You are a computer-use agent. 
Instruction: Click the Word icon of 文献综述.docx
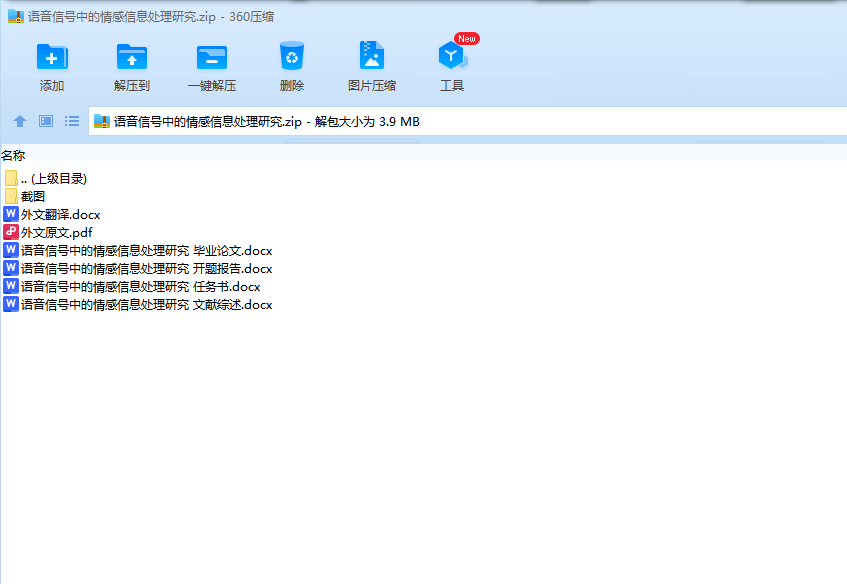(11, 304)
